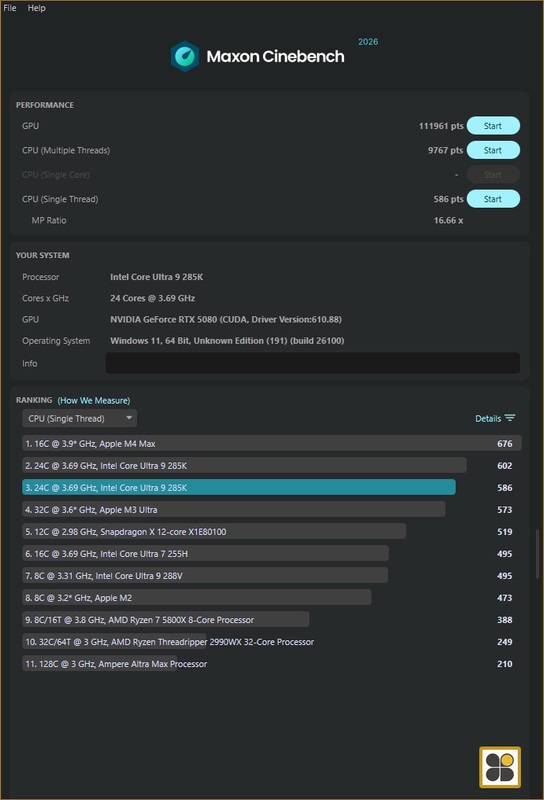Click the 602 score in ranking
The height and width of the screenshot is (800, 544).
pos(505,465)
